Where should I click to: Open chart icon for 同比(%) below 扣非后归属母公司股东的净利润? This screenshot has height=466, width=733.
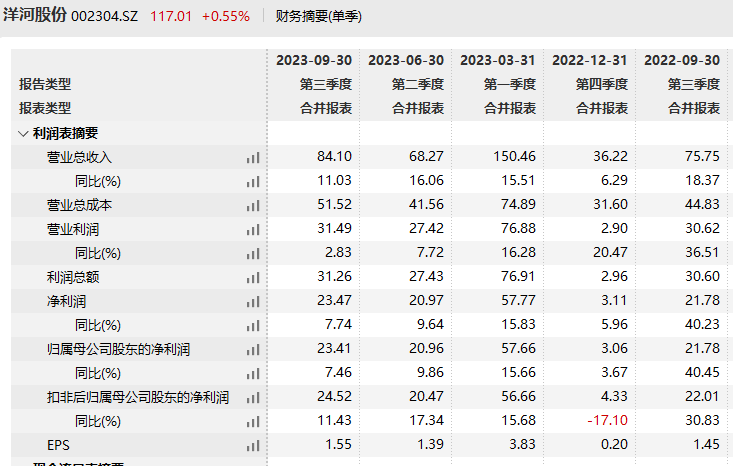pyautogui.click(x=253, y=422)
